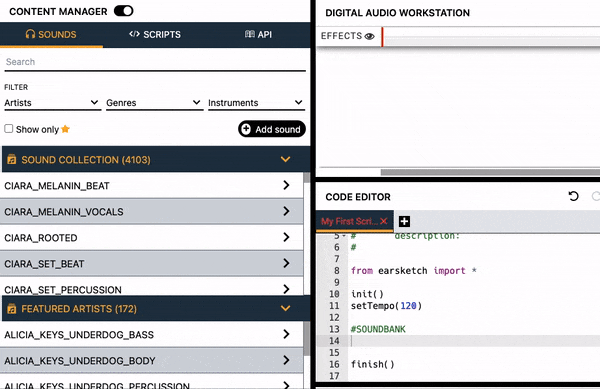The width and height of the screenshot is (600, 389).
Task: Click the DAW horizontal scrollbar
Action: [x=490, y=172]
